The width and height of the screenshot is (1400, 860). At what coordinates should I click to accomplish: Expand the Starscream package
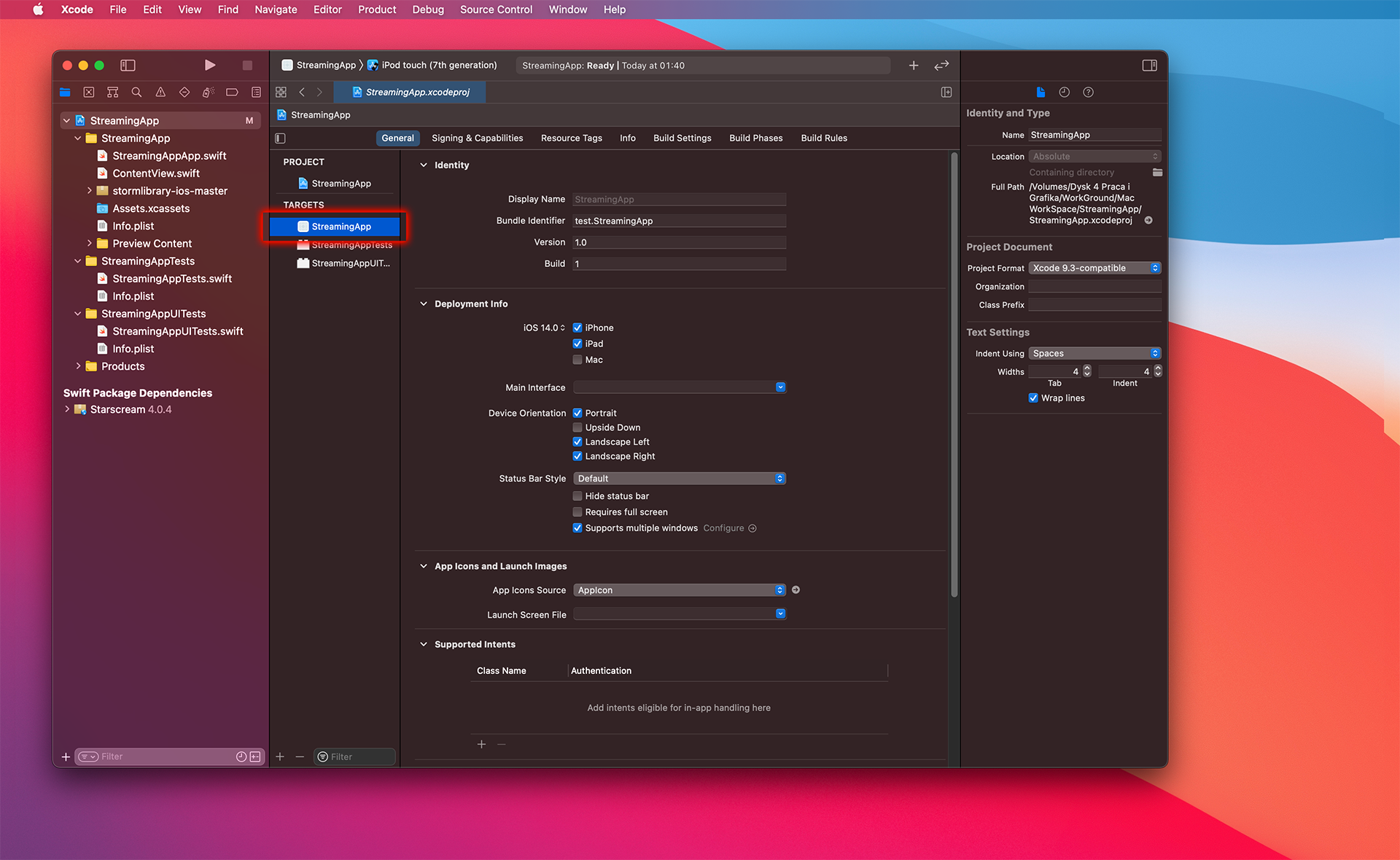click(x=67, y=409)
